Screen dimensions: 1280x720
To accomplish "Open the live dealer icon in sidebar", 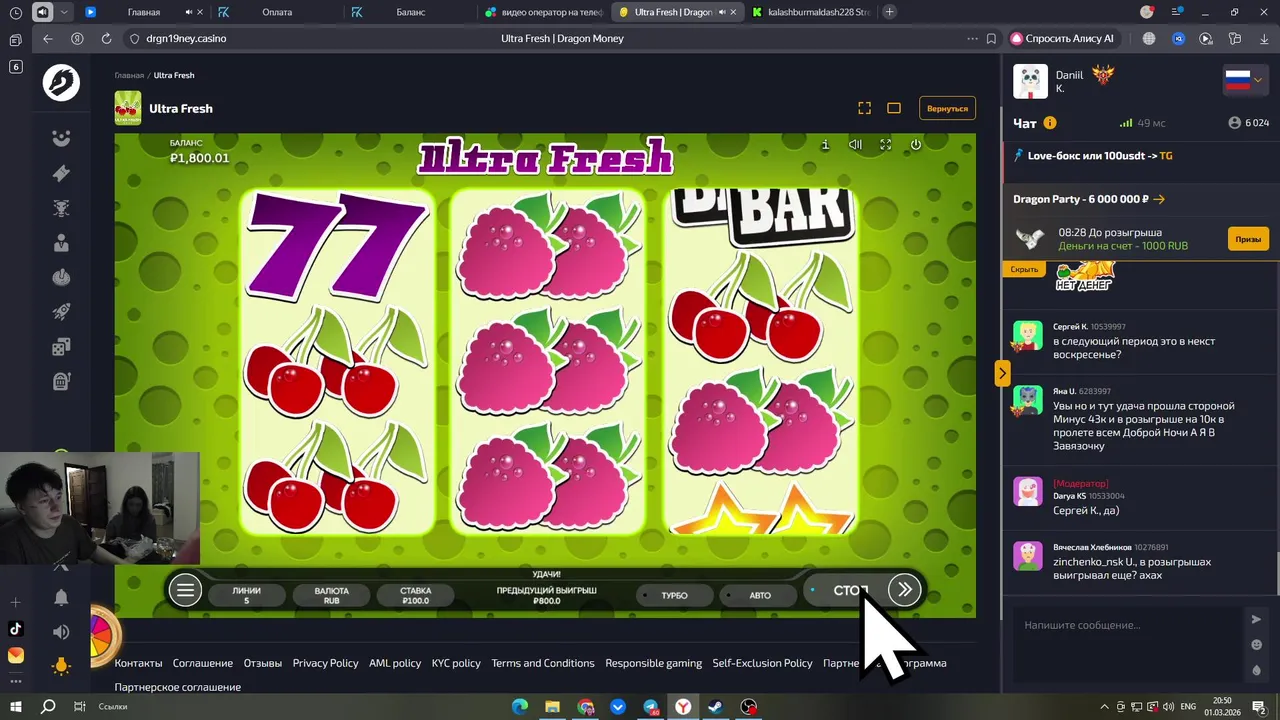I will (x=61, y=243).
